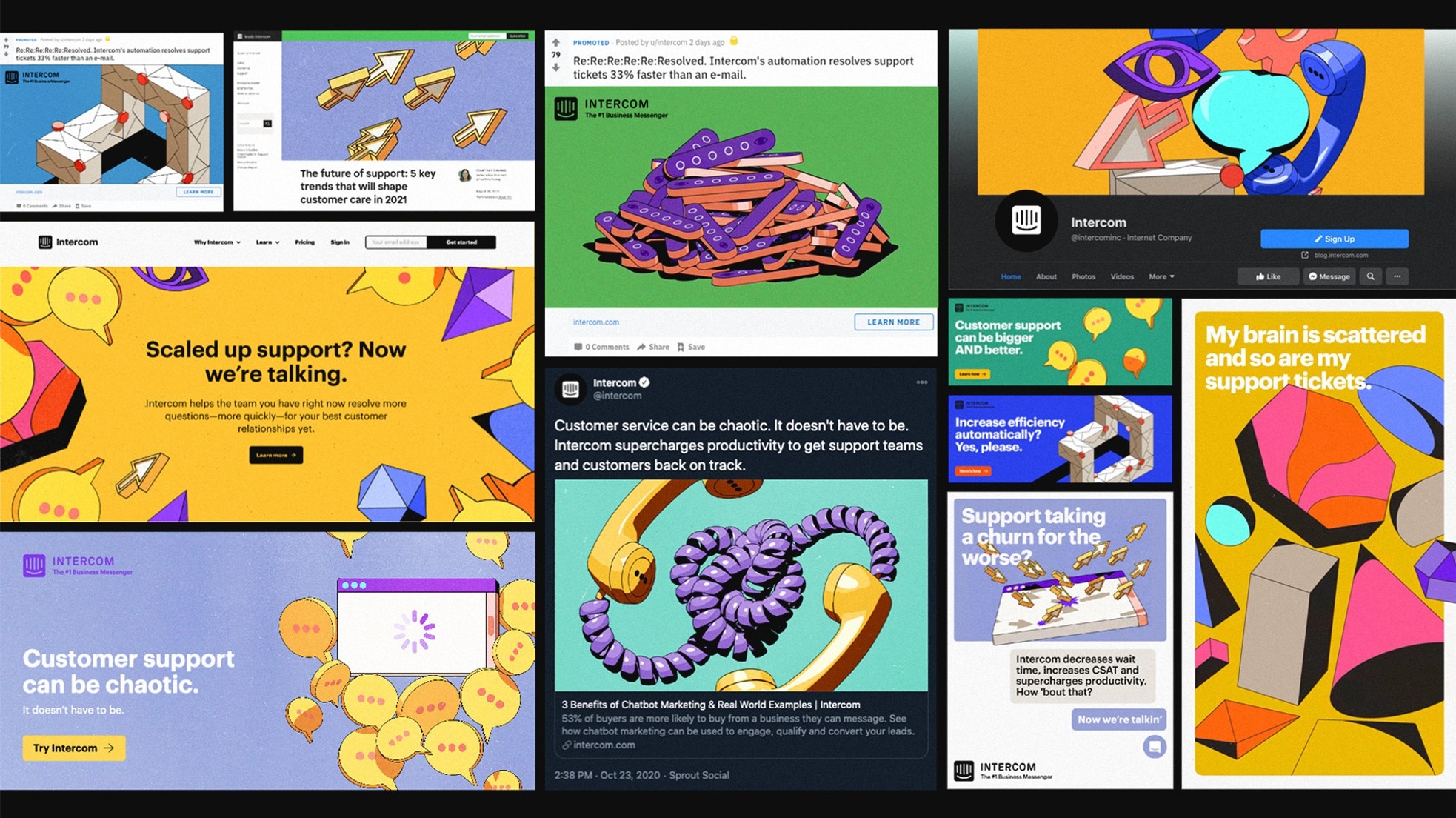Screen dimensions: 1456x818
Task: Click the email address input field
Action: 396,242
